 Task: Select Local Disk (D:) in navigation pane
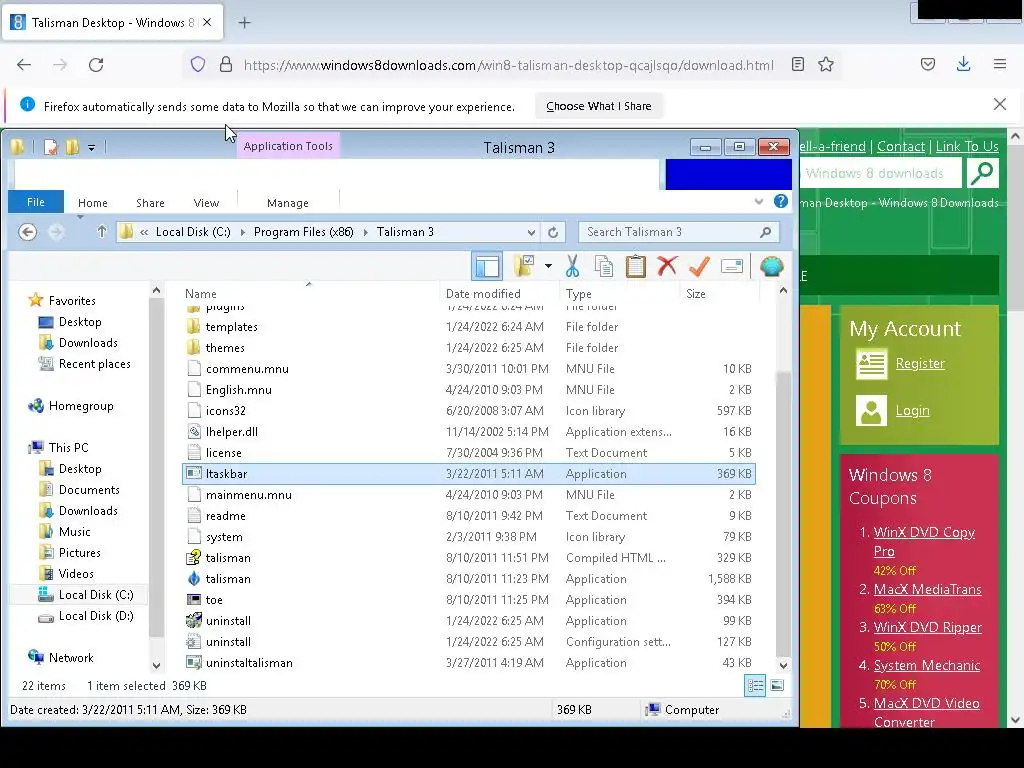[95, 616]
